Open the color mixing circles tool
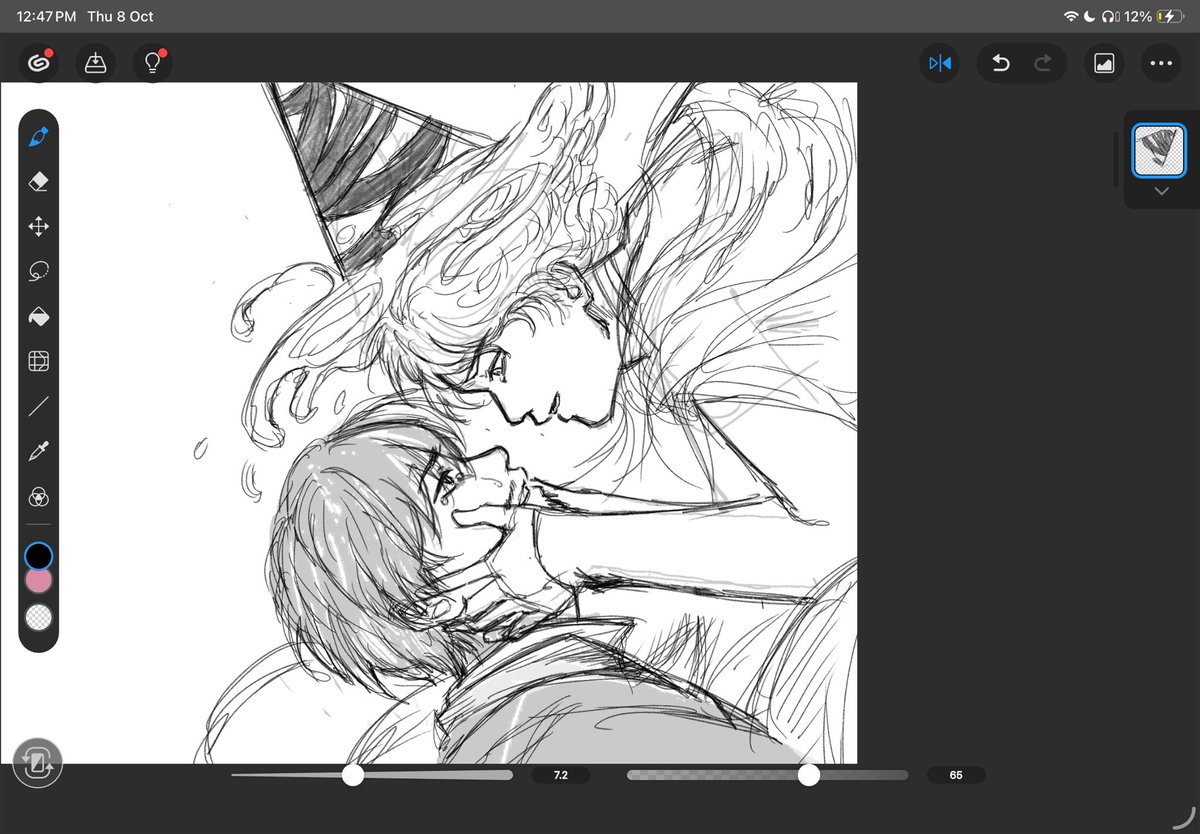 (x=39, y=497)
